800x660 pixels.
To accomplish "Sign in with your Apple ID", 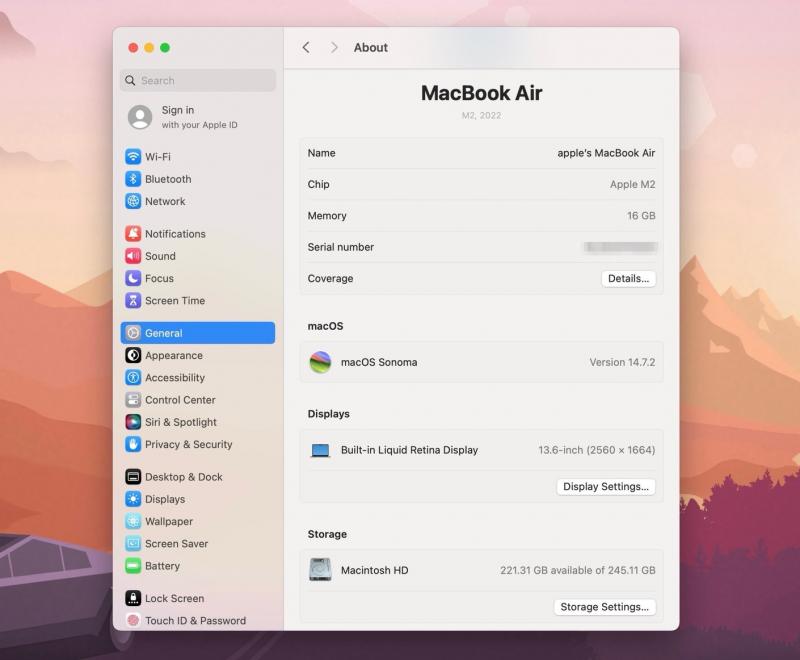I will click(x=199, y=117).
